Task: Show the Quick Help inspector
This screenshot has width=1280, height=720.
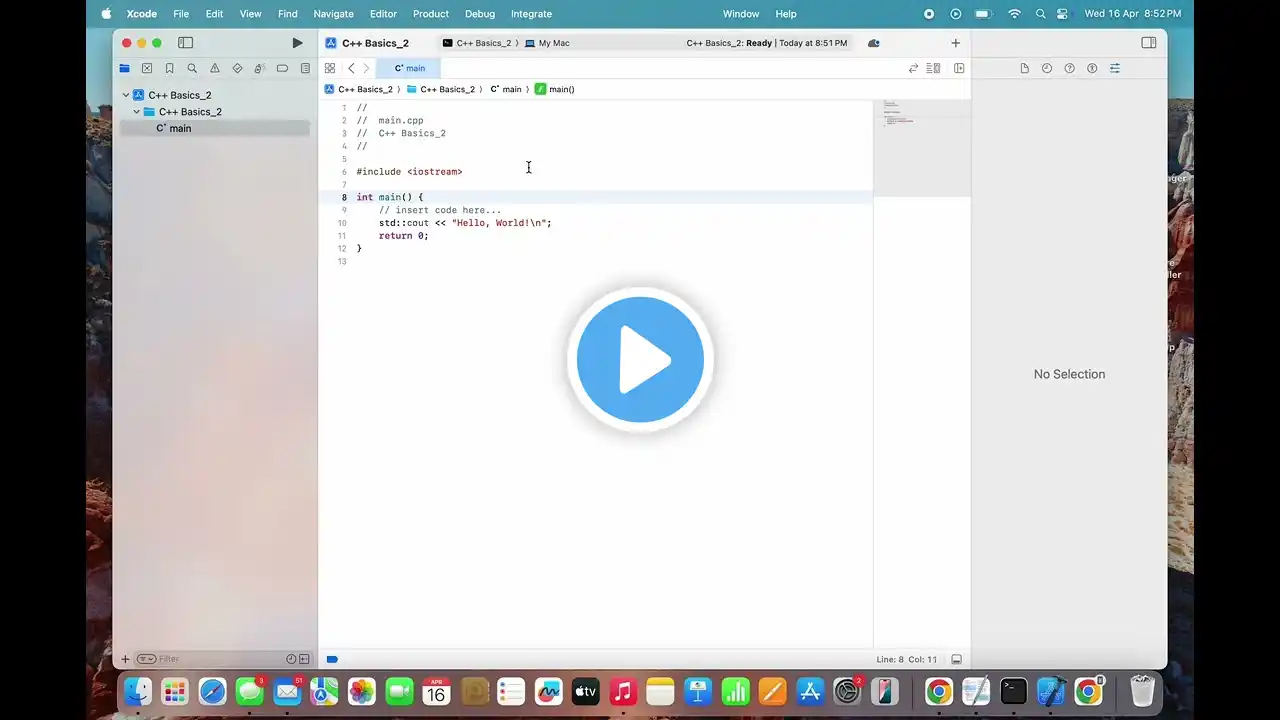Action: [1070, 68]
